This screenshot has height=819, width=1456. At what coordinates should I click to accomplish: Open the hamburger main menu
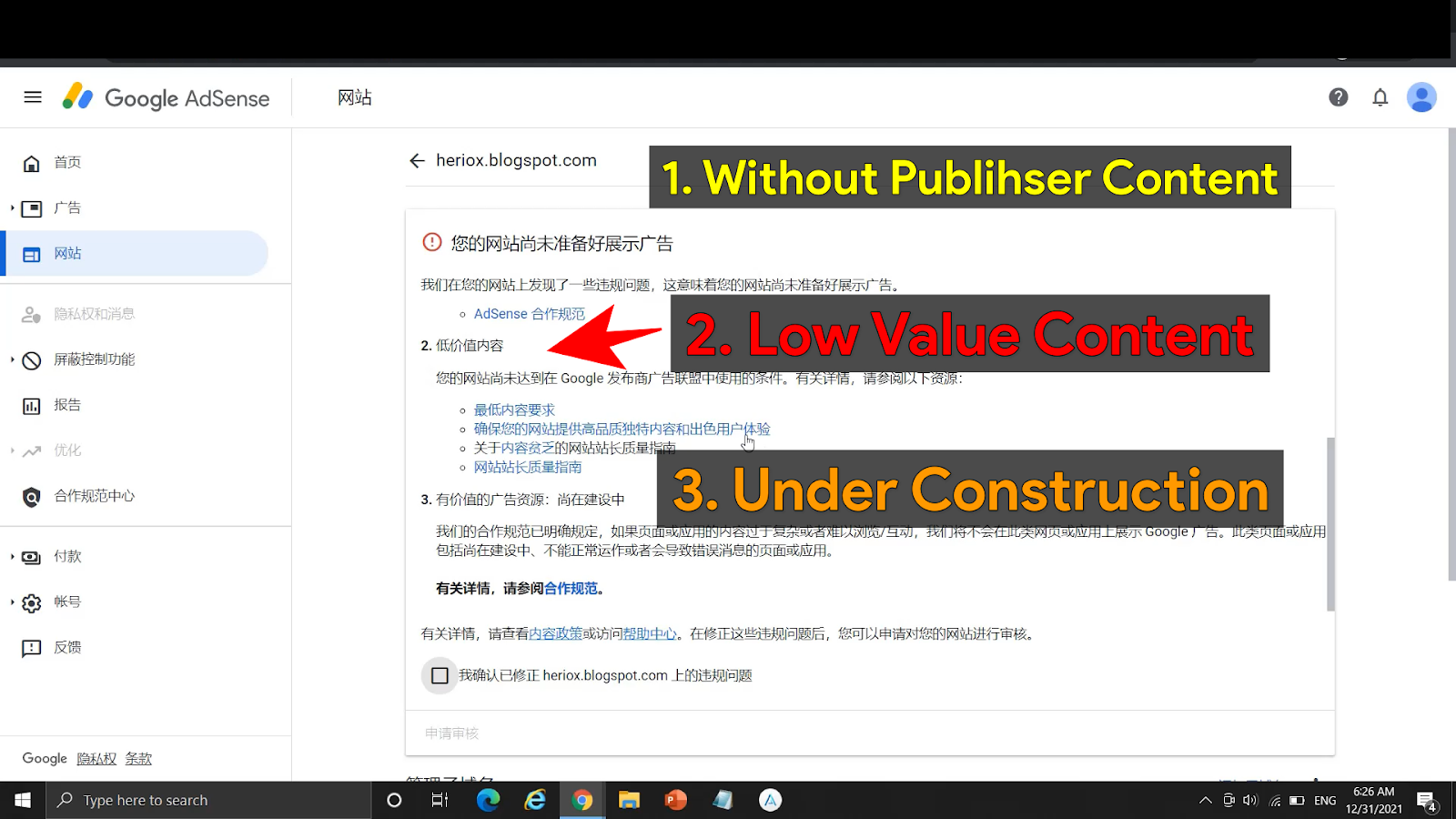33,97
